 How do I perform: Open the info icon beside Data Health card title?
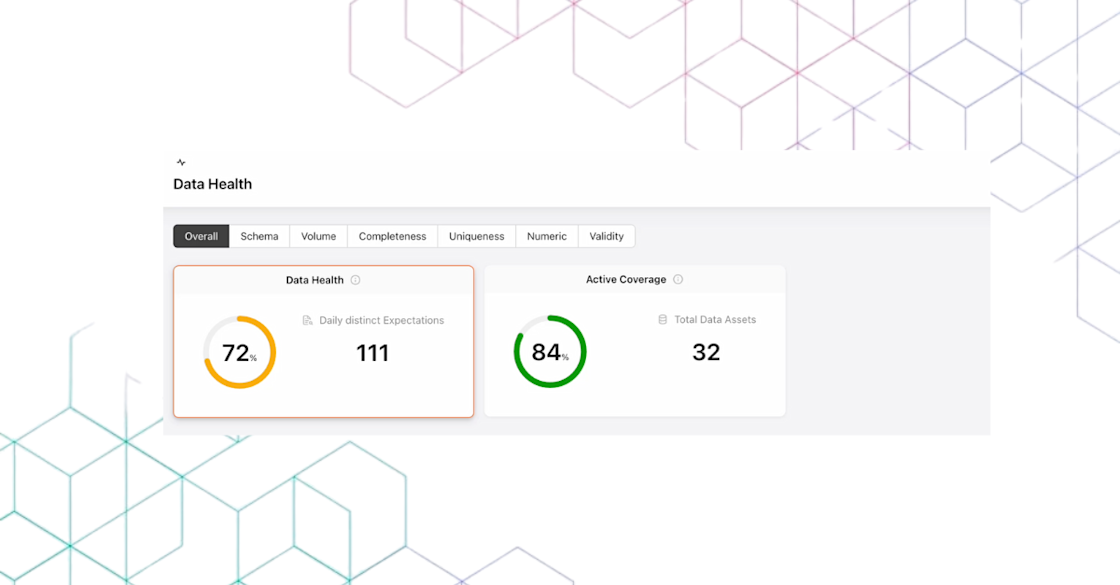[x=355, y=280]
